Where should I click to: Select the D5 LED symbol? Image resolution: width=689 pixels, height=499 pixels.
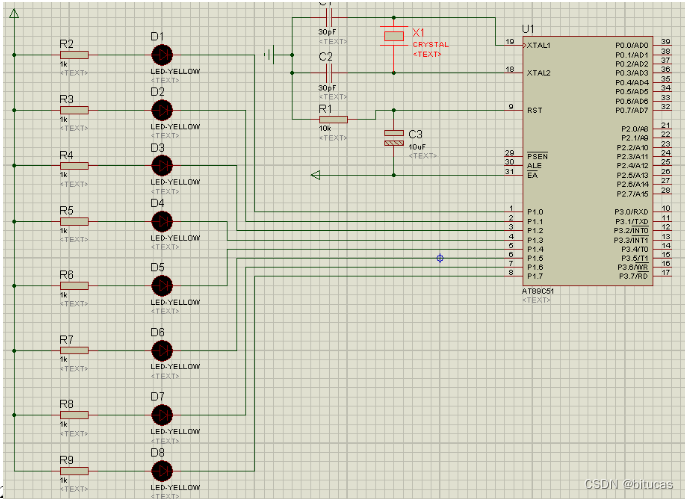(x=162, y=286)
